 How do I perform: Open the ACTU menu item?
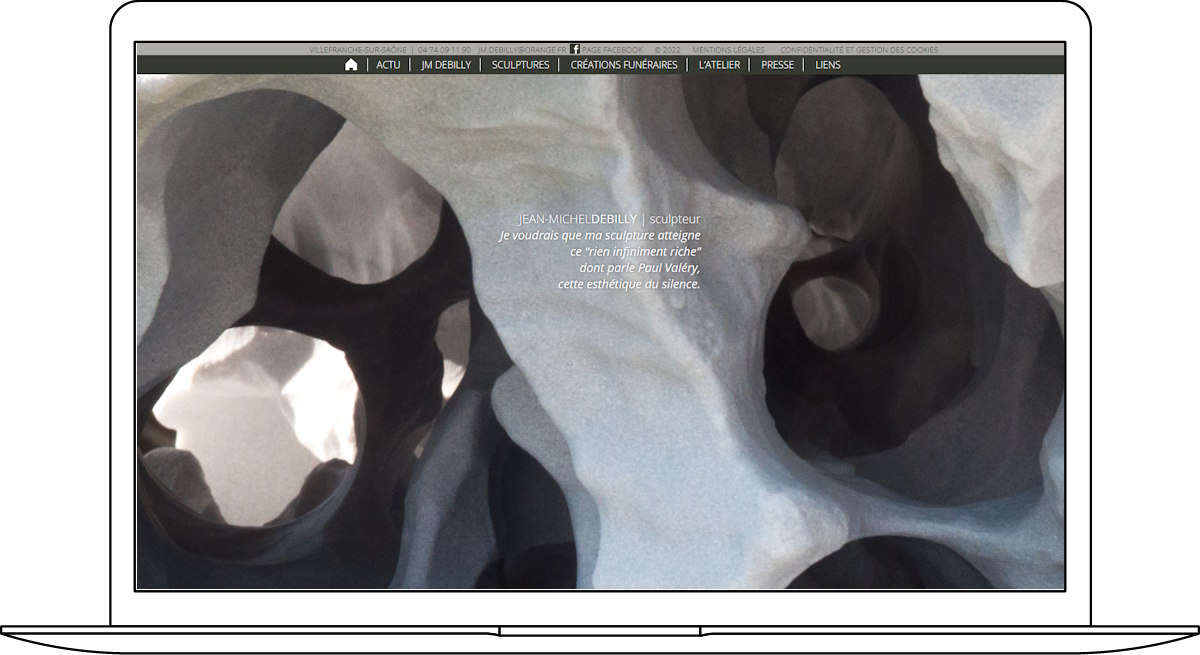[x=388, y=65]
